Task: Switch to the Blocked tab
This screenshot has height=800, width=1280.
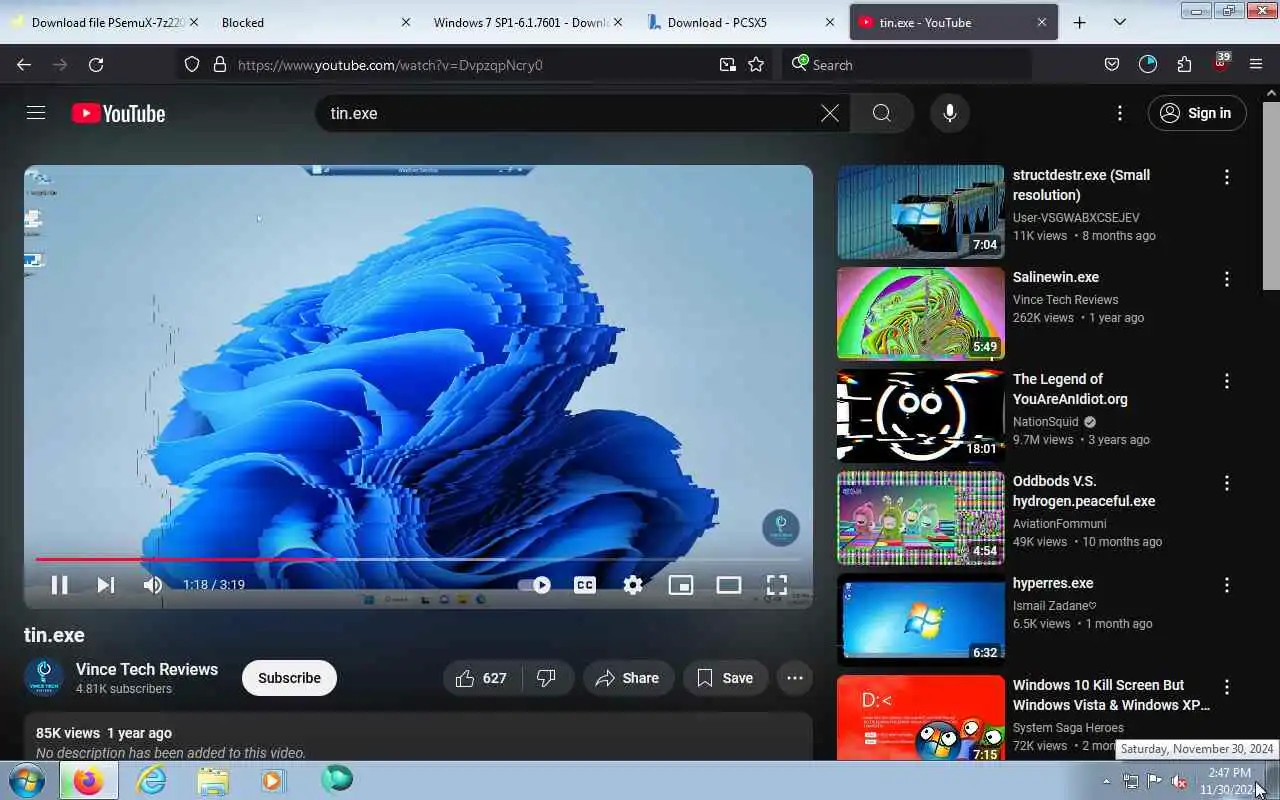Action: pos(315,22)
